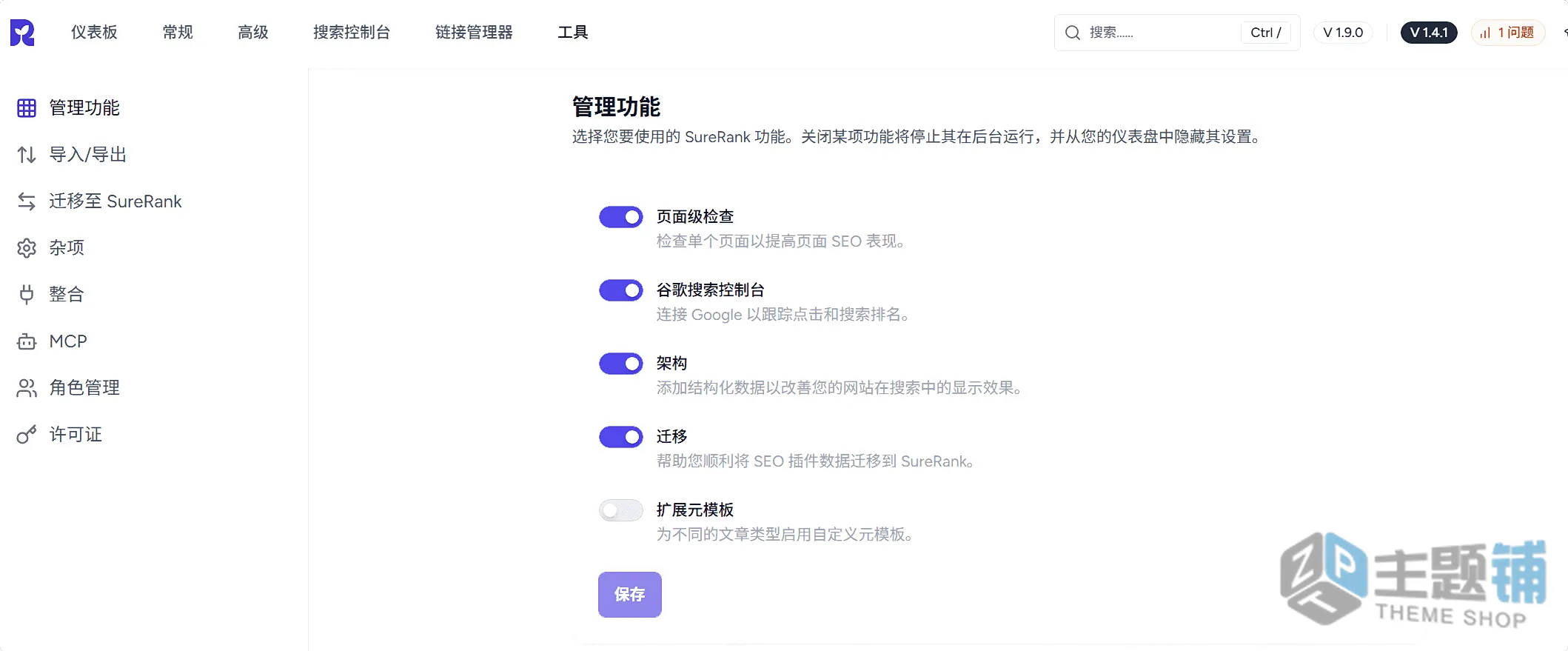Click the 管理功能 grid icon
This screenshot has width=1568, height=651.
coord(27,108)
